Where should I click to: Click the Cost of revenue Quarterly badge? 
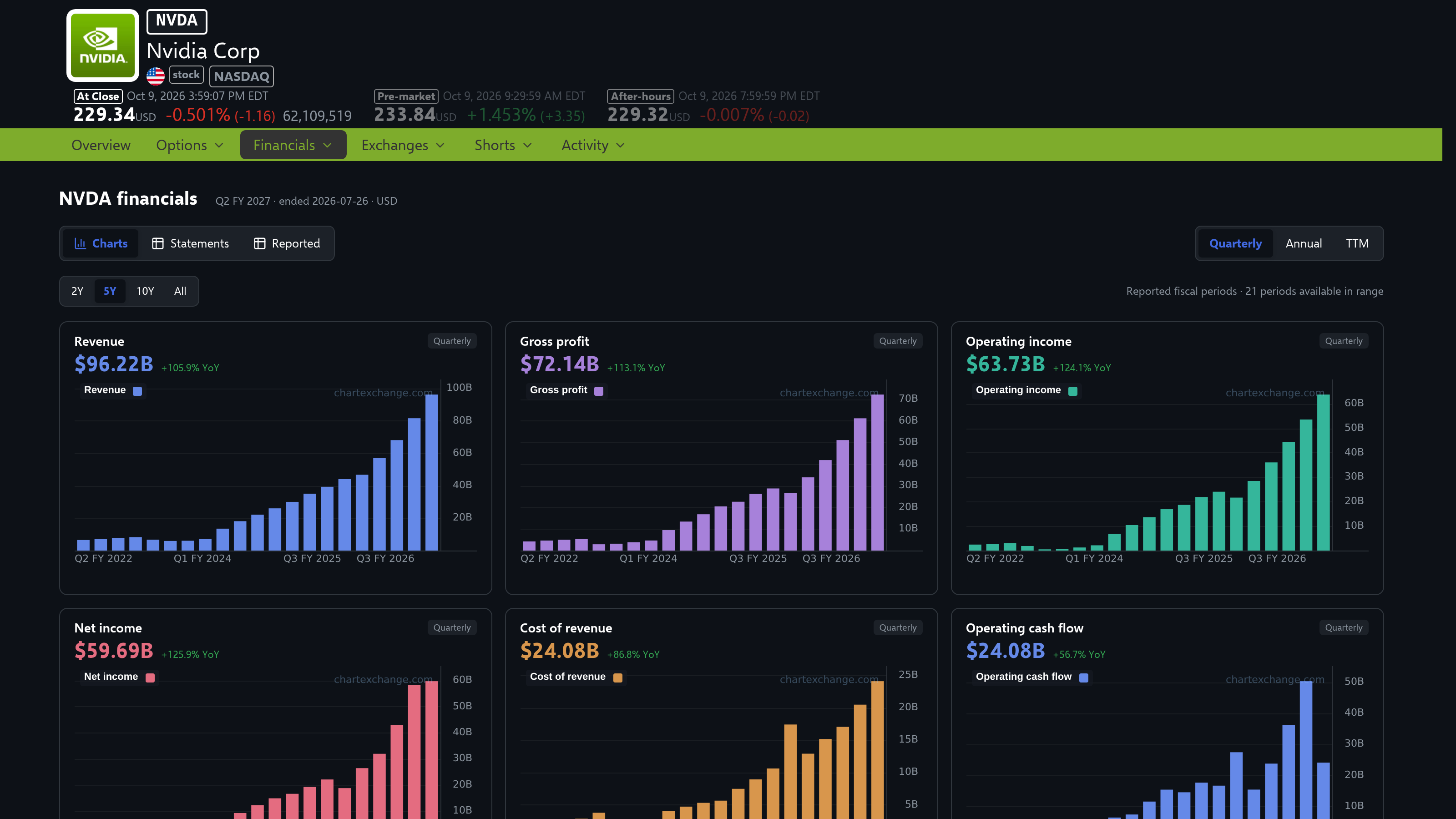[898, 627]
